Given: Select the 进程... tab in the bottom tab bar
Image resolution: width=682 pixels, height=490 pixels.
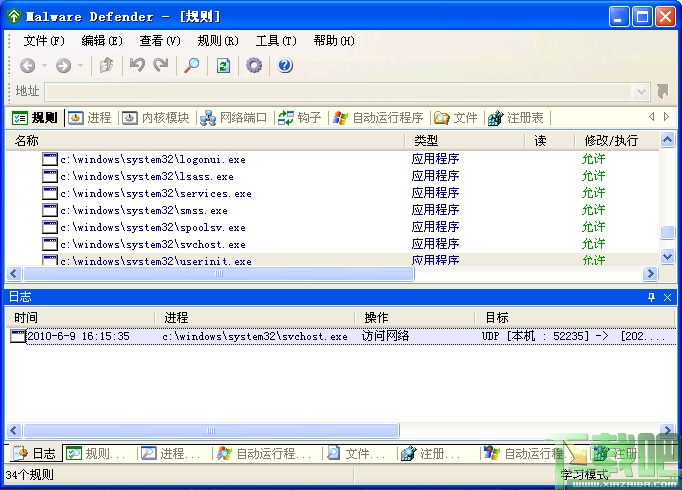Looking at the screenshot, I should [x=171, y=453].
